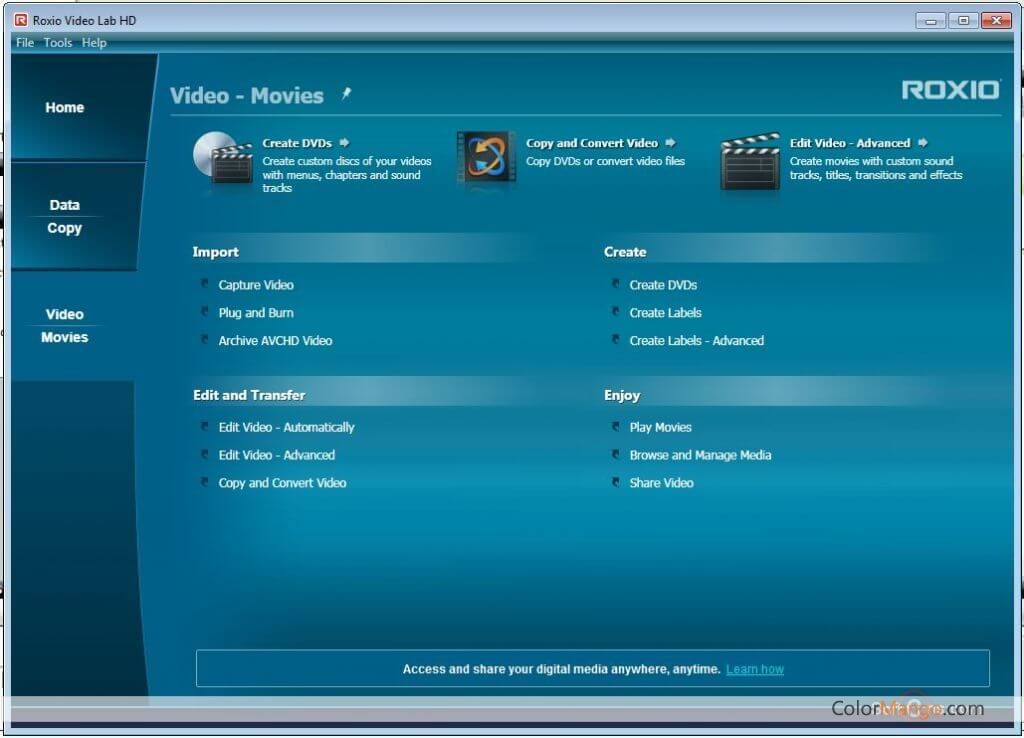
Task: Start Edit Video - Automatically
Action: pos(286,427)
